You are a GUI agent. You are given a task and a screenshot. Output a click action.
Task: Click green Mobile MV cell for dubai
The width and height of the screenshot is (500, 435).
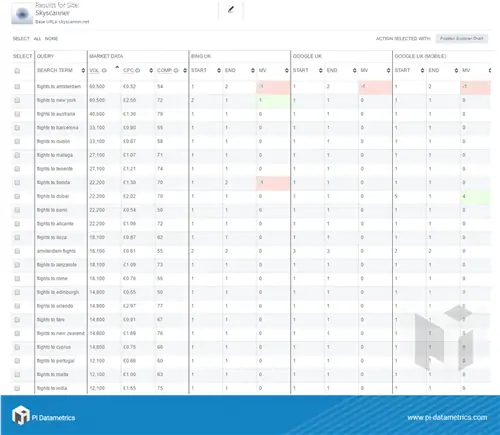click(475, 197)
